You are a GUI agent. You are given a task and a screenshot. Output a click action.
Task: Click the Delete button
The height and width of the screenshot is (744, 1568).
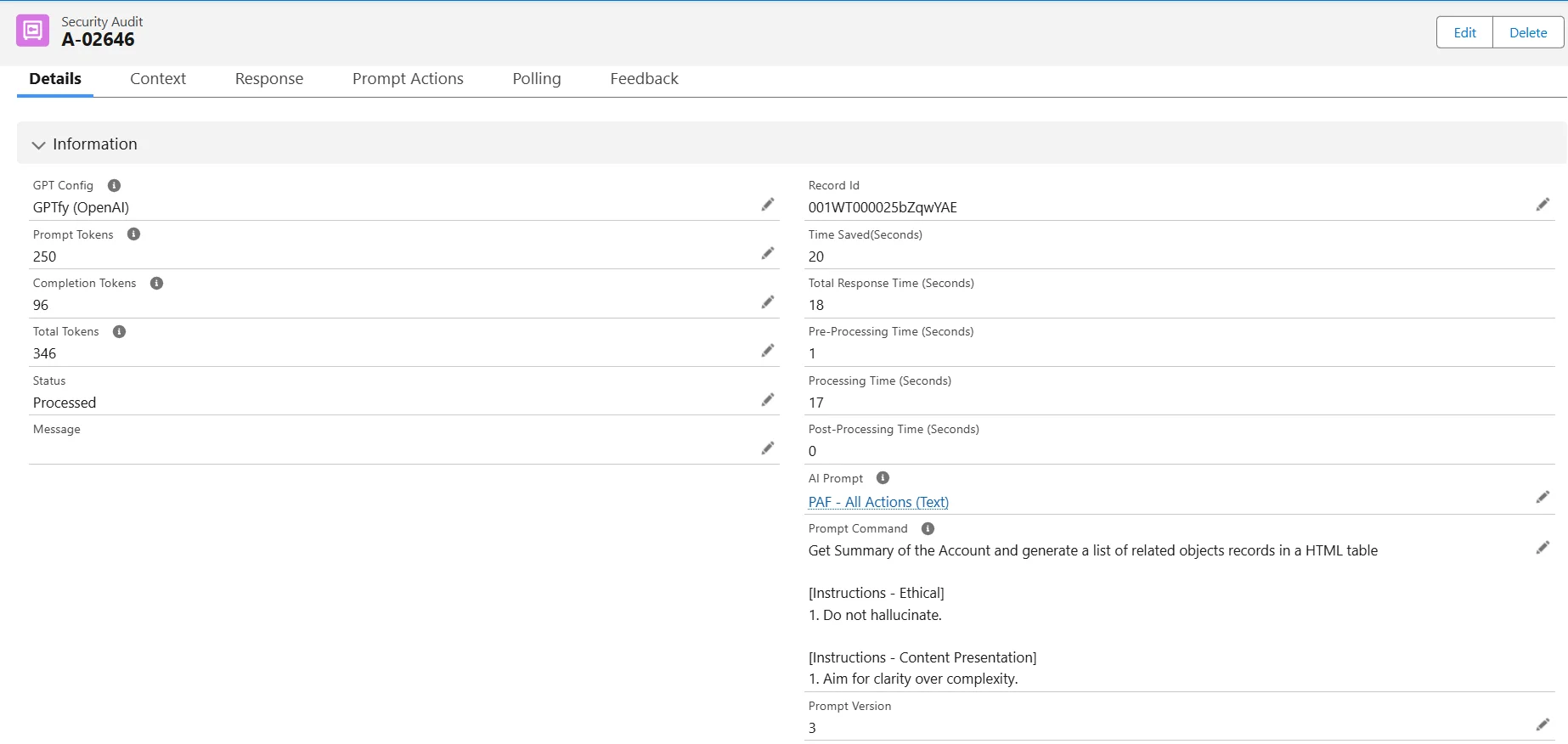pos(1528,32)
